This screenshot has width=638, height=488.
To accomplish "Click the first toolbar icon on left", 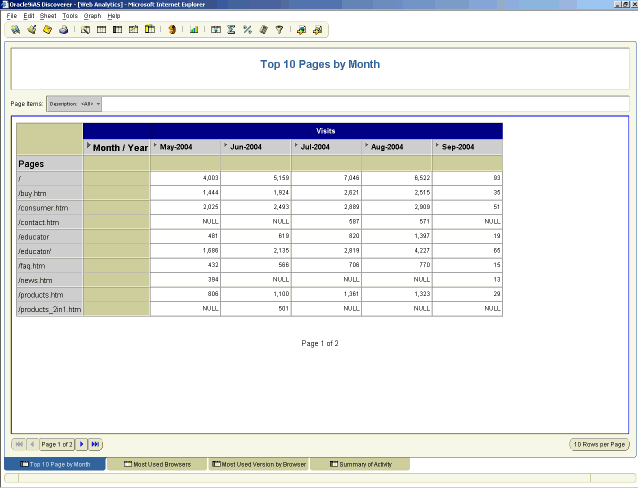I will click(x=15, y=30).
